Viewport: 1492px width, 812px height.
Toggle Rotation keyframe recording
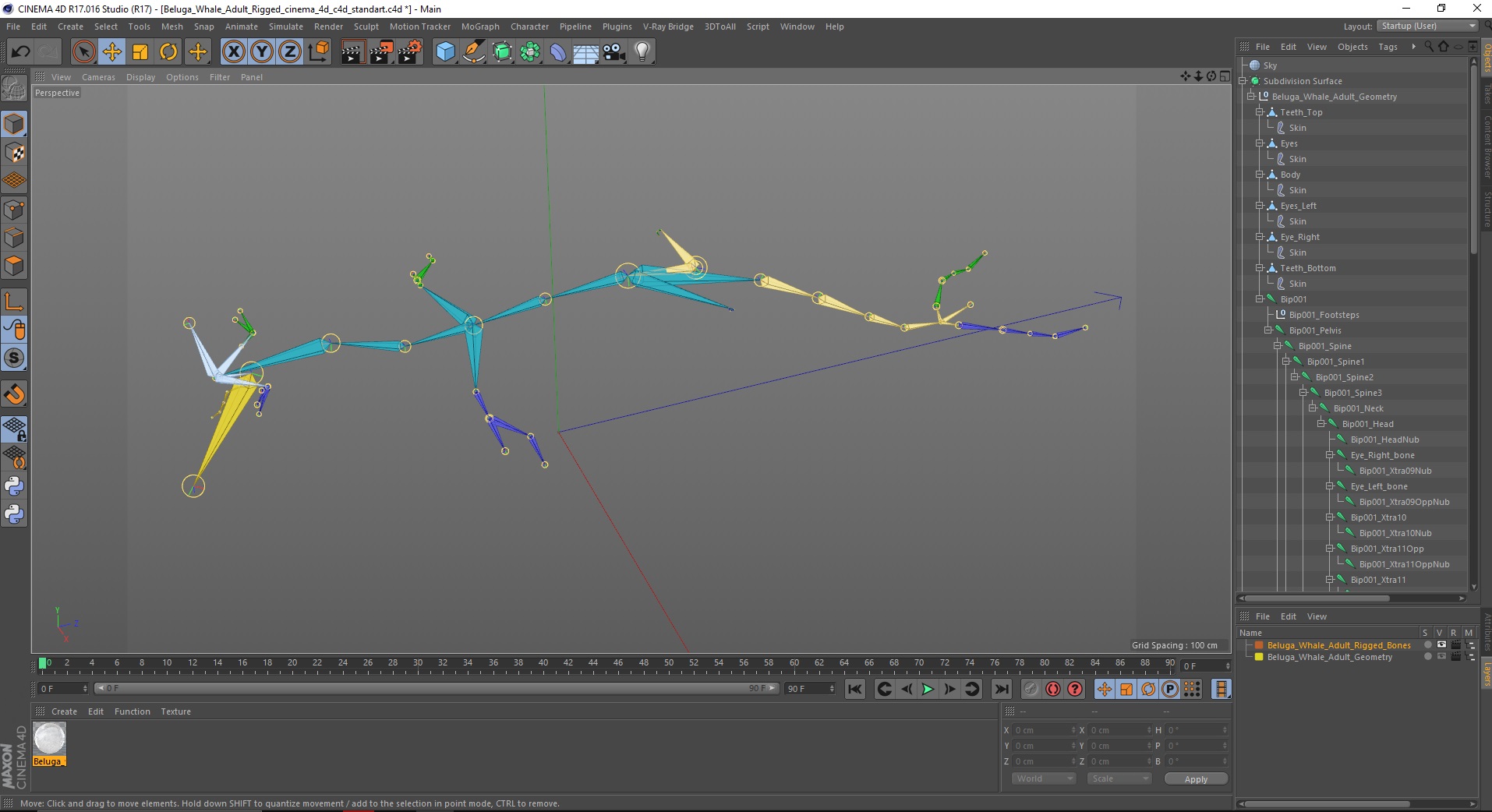(x=1148, y=689)
